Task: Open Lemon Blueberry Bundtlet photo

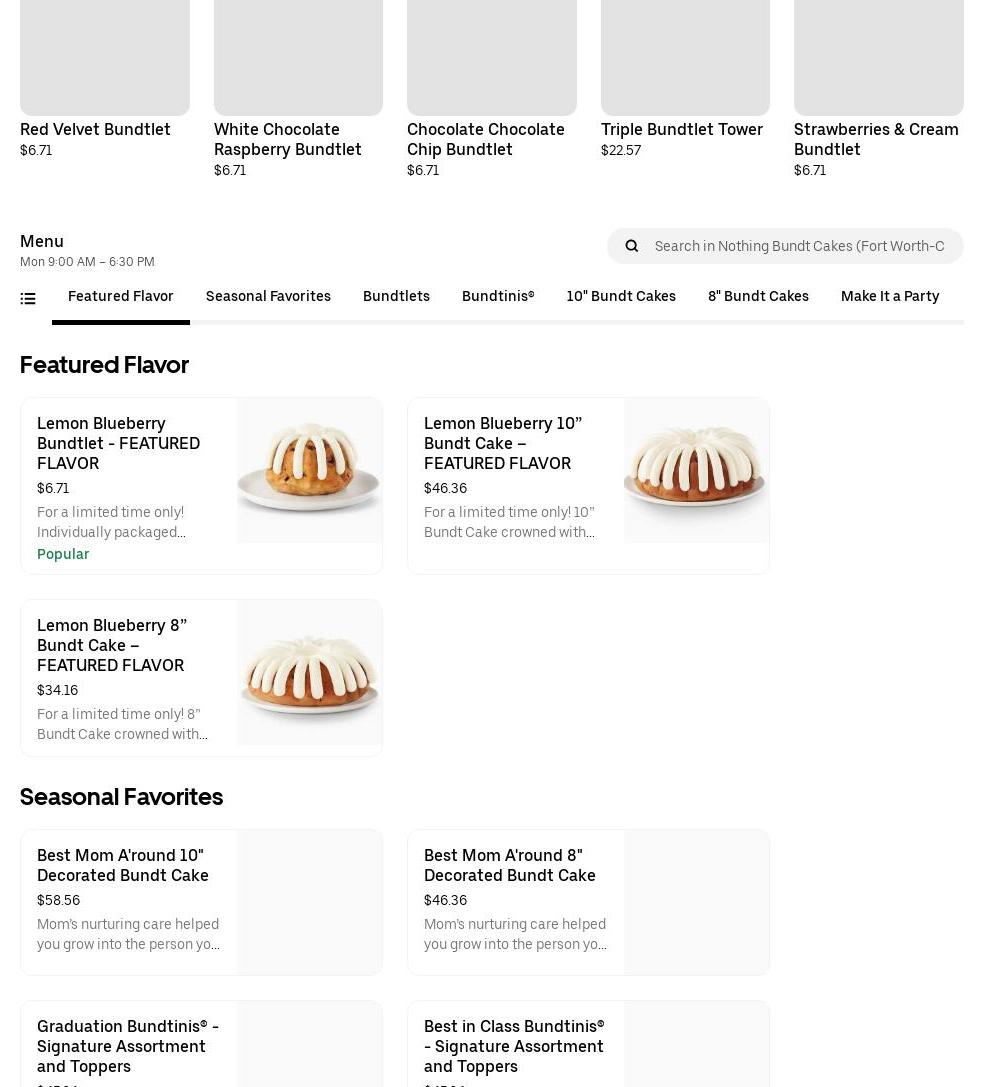Action: (309, 470)
